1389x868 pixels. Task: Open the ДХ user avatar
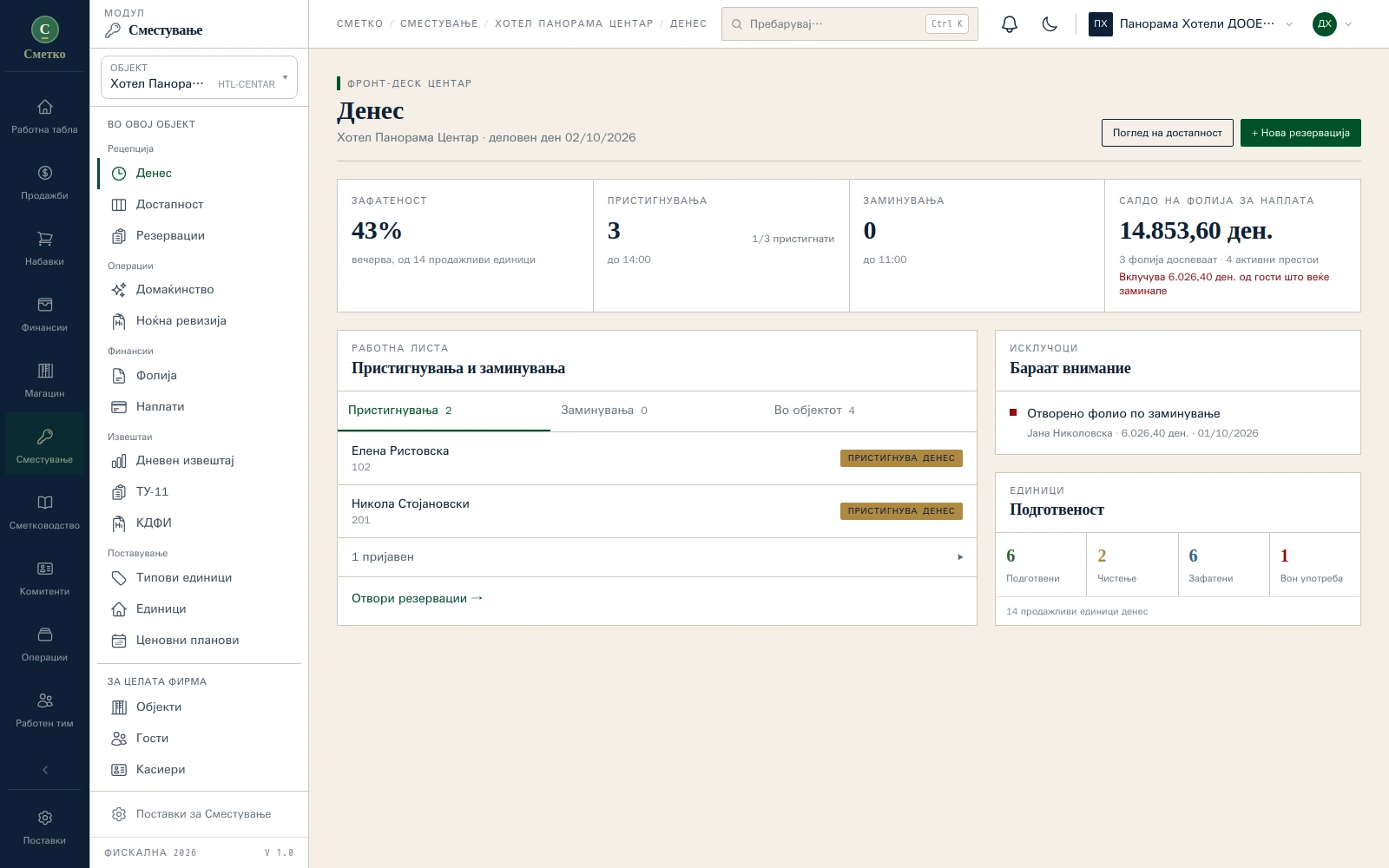(x=1325, y=24)
